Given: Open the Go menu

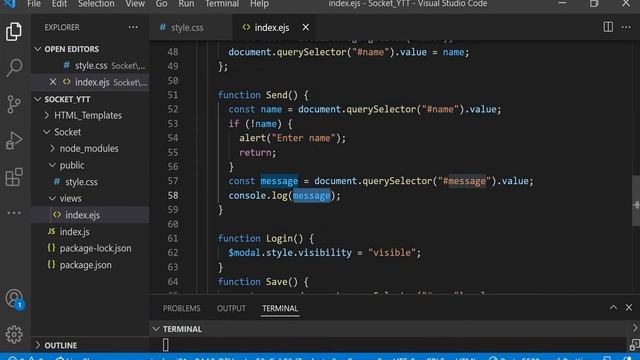Looking at the screenshot, I should tap(161, 4).
